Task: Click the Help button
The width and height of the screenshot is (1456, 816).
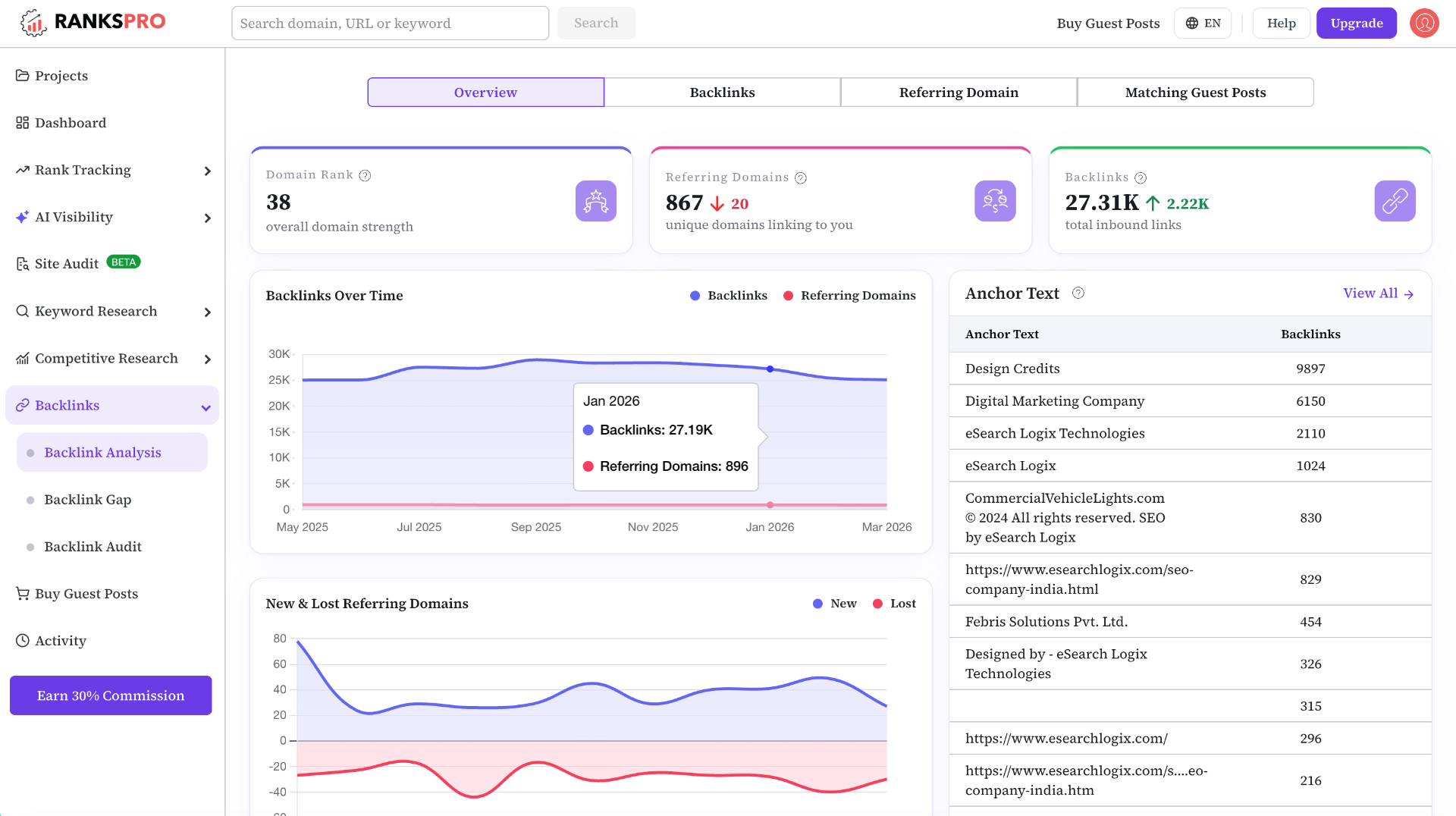Action: [x=1281, y=24]
